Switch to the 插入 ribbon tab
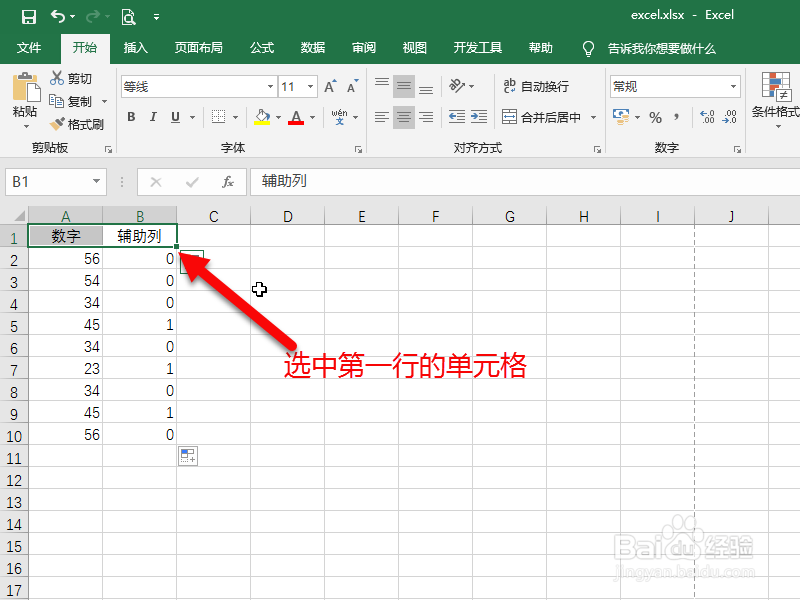The height and width of the screenshot is (600, 800). pyautogui.click(x=135, y=47)
